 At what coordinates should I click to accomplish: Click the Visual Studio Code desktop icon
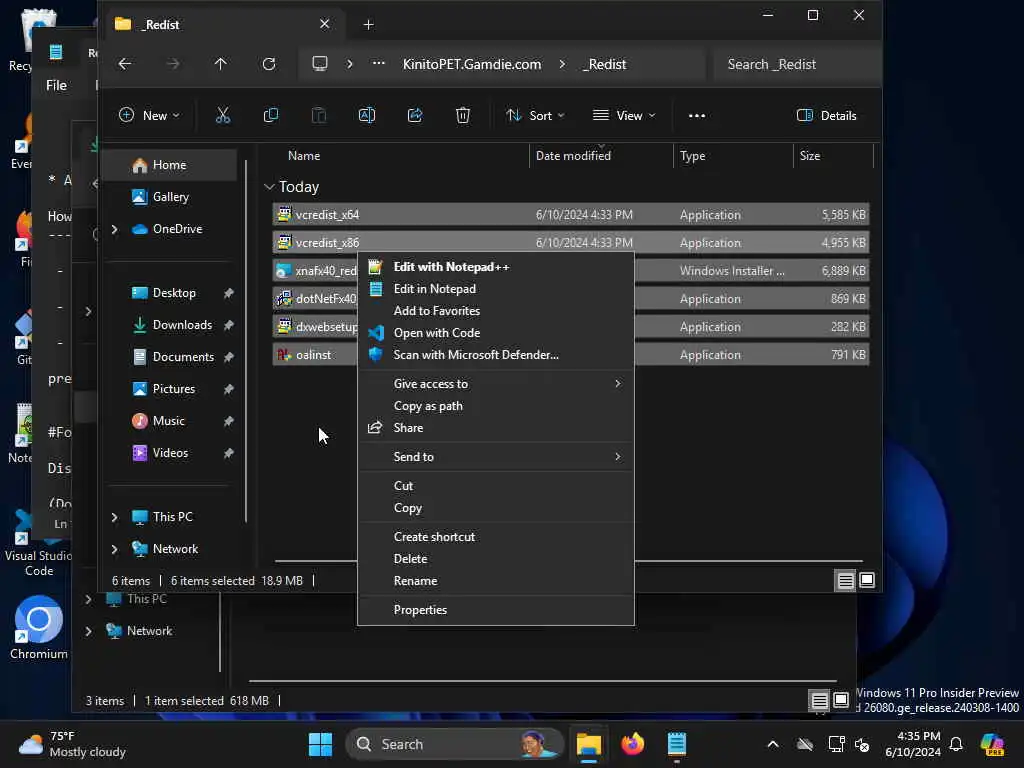click(x=39, y=542)
